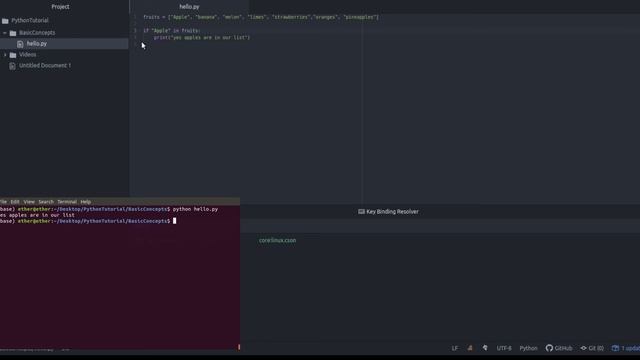This screenshot has height=360, width=640.
Task: Collapse the BasicConcepts folder arrow
Action: click(5, 33)
